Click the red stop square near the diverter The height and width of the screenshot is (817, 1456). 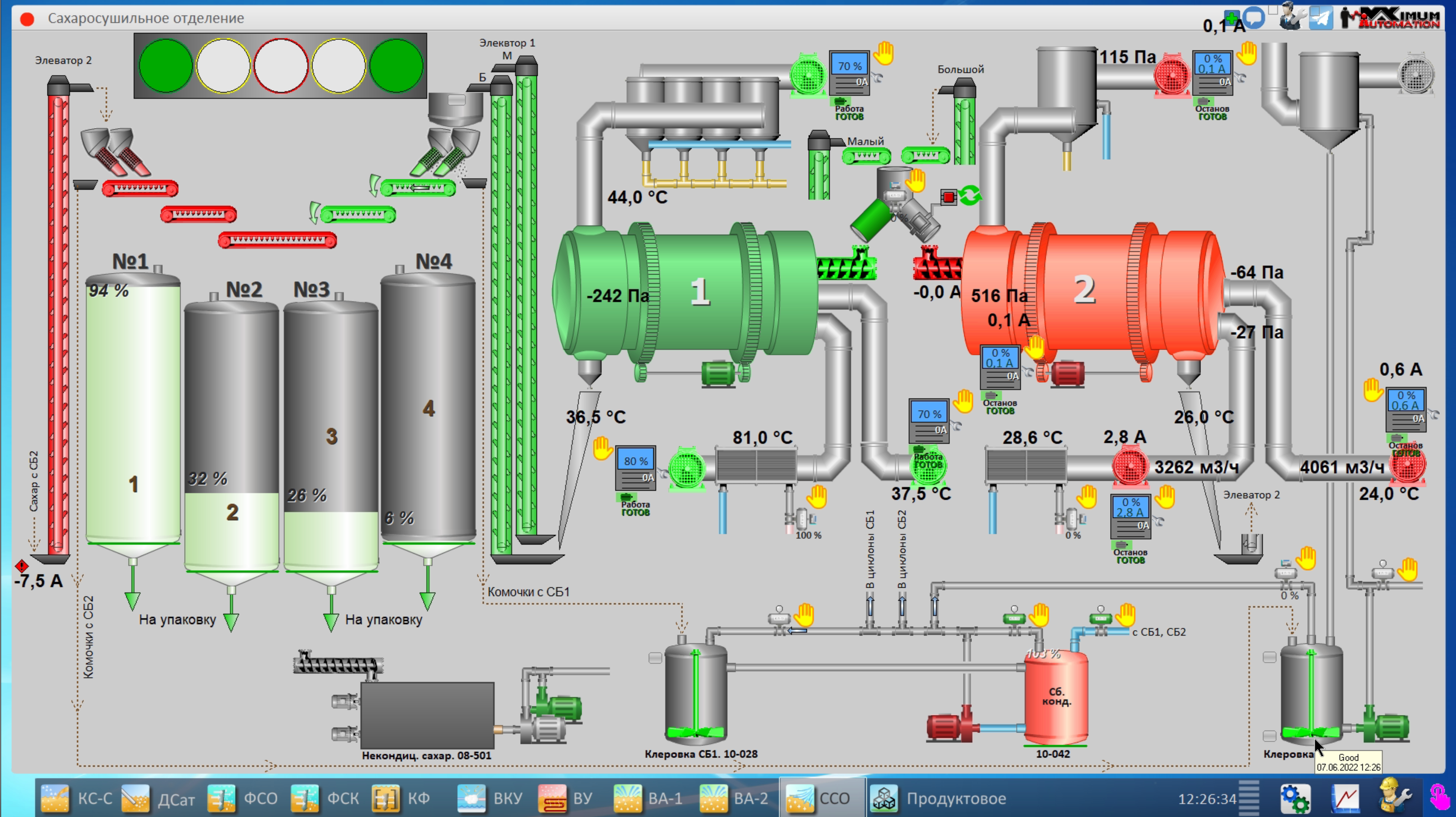pyautogui.click(x=948, y=197)
